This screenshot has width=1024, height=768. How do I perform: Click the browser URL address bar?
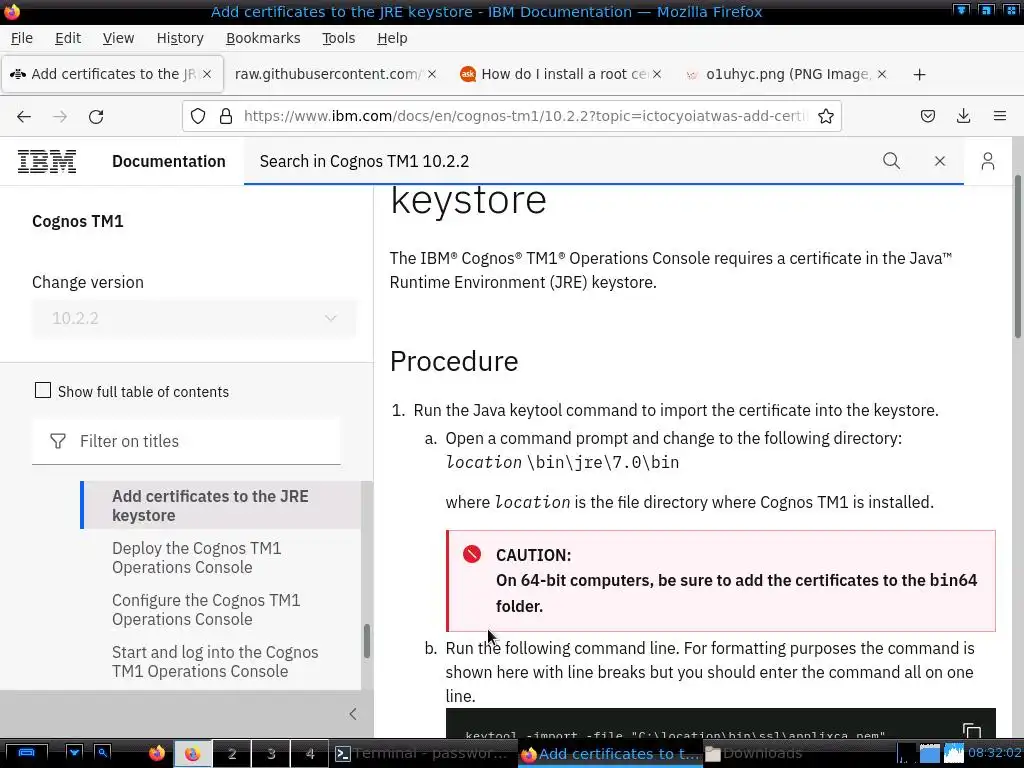524,116
